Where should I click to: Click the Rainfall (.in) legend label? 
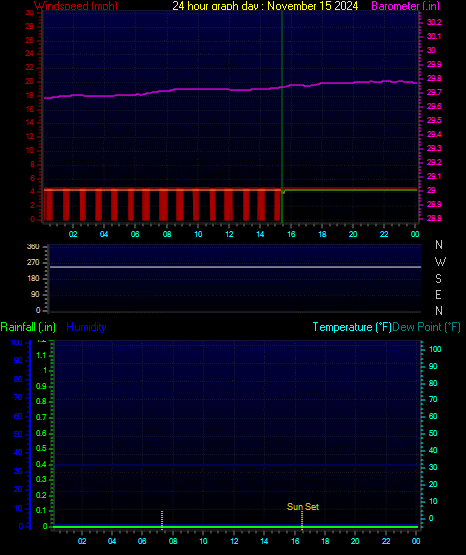28,327
